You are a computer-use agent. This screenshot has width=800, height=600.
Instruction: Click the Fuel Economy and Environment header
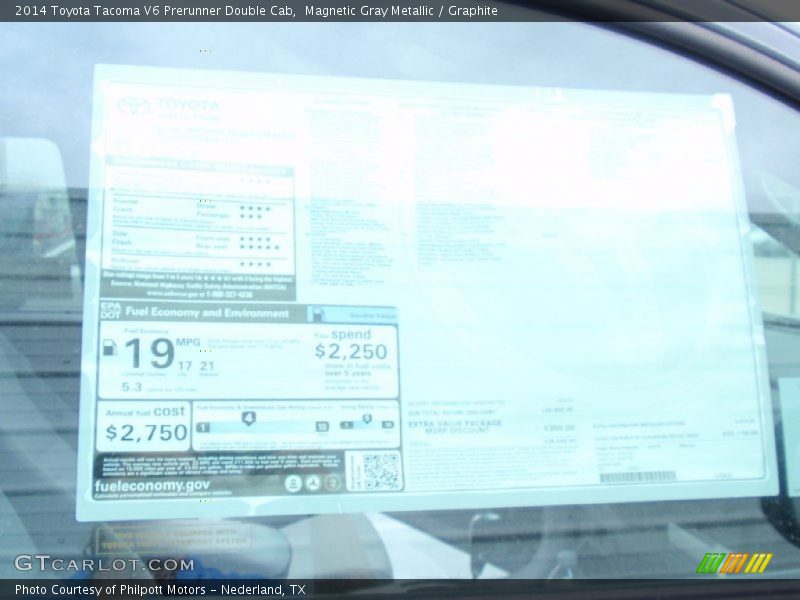coord(206,313)
